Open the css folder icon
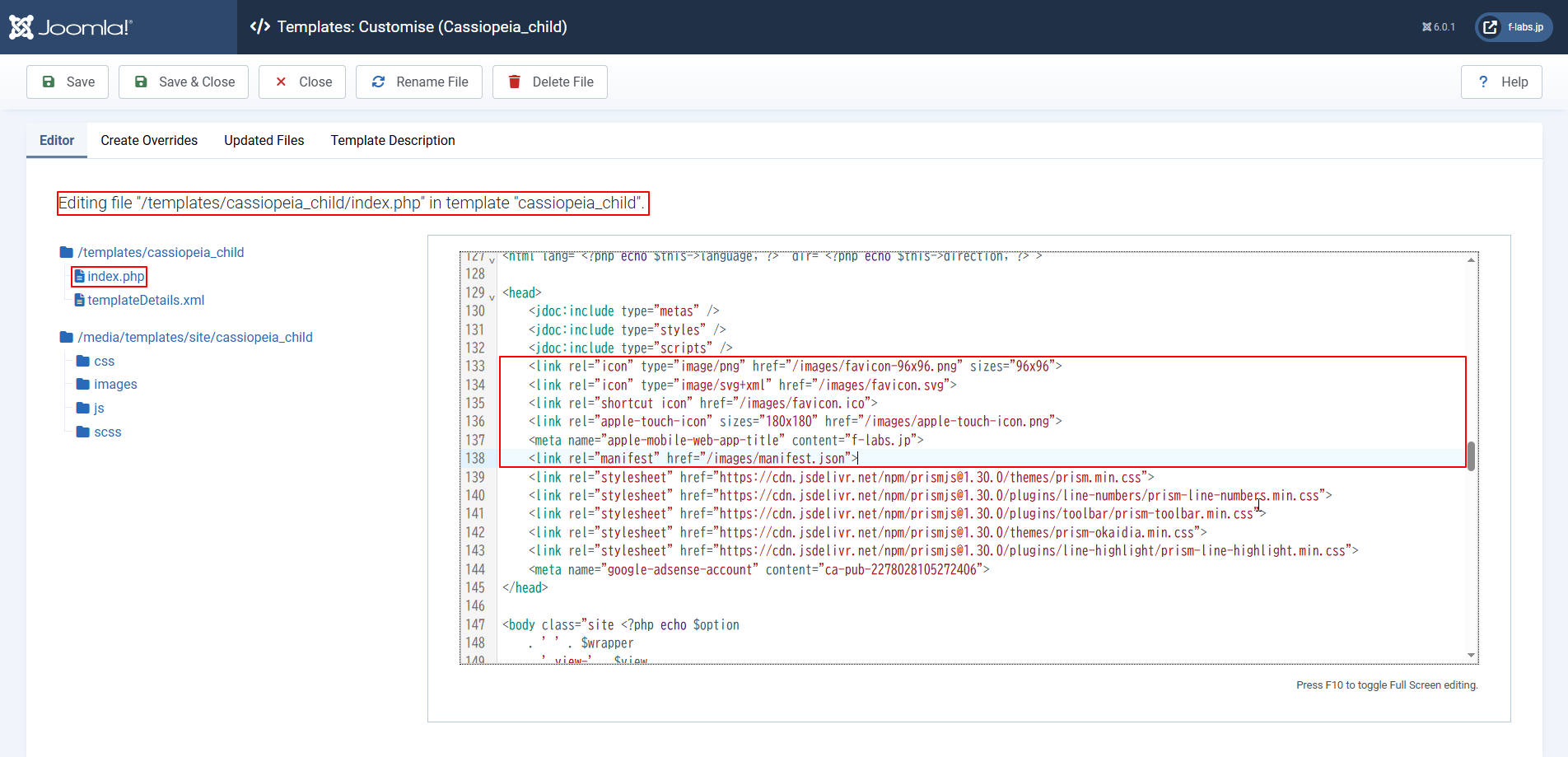Image resolution: width=1568 pixels, height=757 pixels. tap(82, 361)
